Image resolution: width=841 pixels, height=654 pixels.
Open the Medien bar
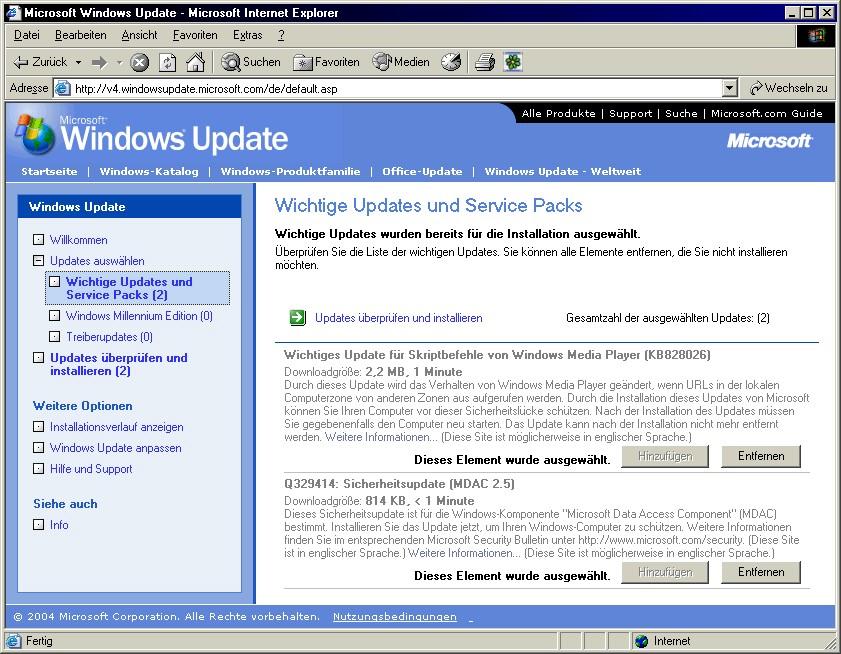pyautogui.click(x=401, y=62)
